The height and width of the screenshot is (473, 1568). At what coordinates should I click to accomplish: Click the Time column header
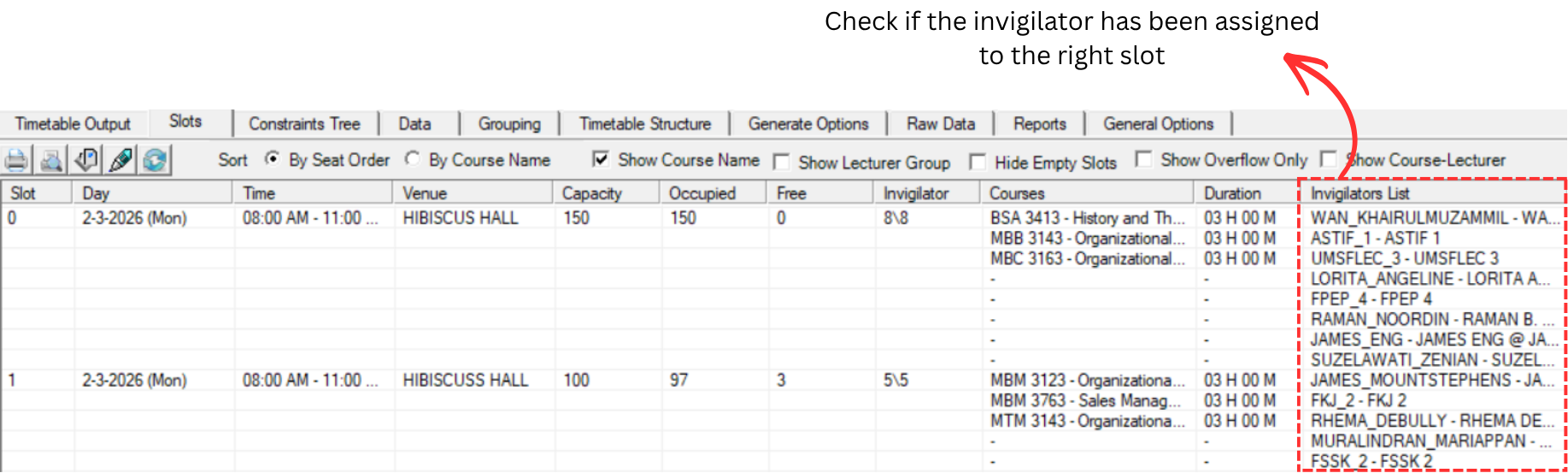click(314, 193)
